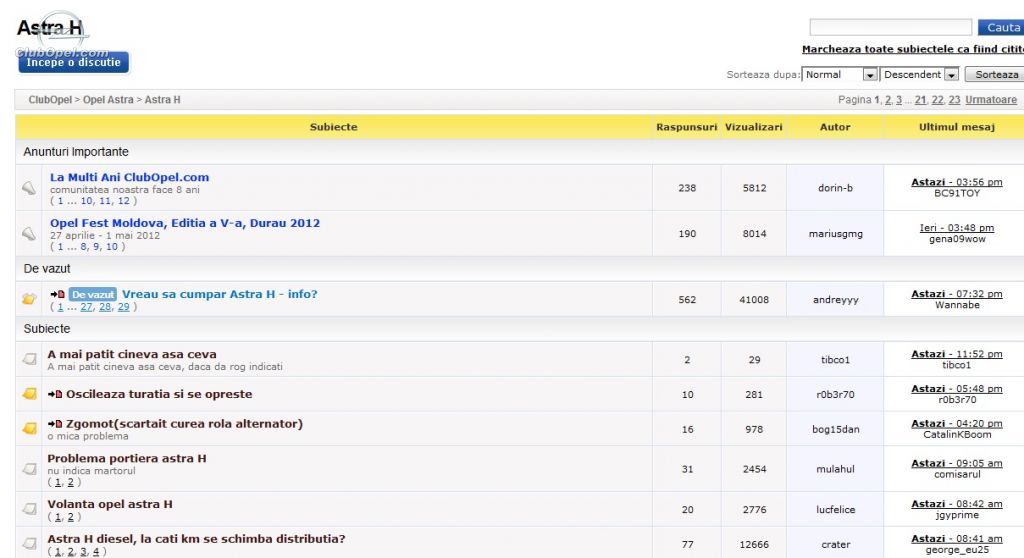Go to page 23 in top pagination
This screenshot has height=558, width=1024.
[x=955, y=100]
